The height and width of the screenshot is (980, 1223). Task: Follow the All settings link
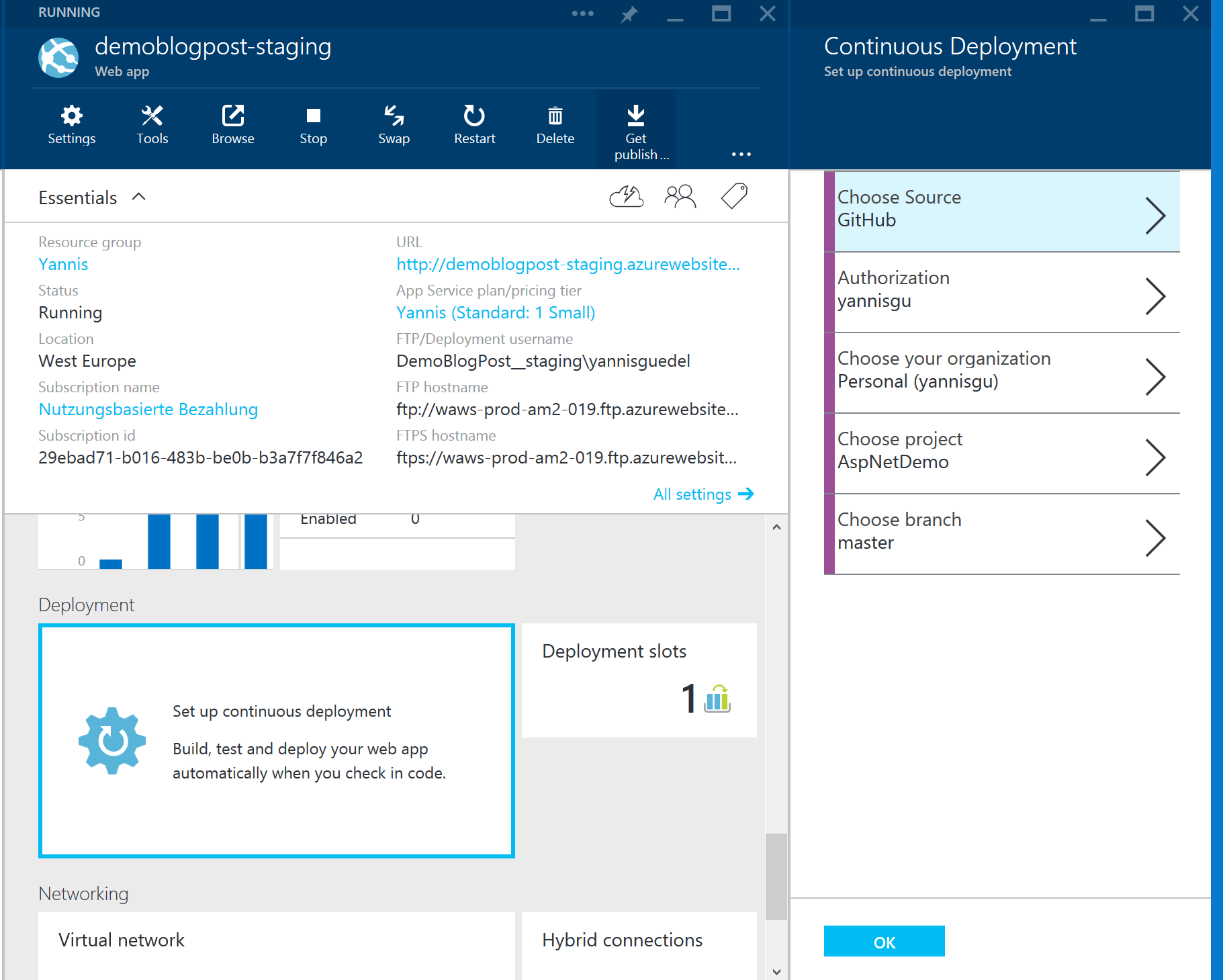(703, 494)
